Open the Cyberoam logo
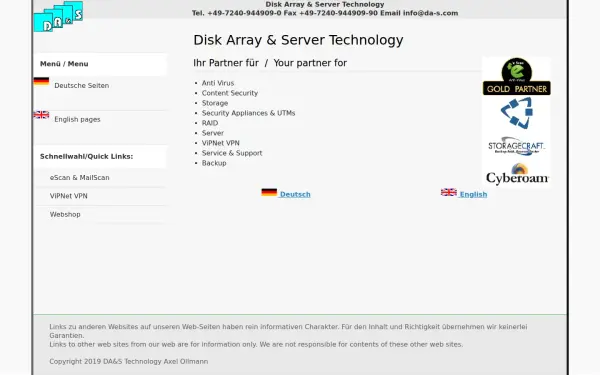600x375 pixels. click(x=517, y=174)
